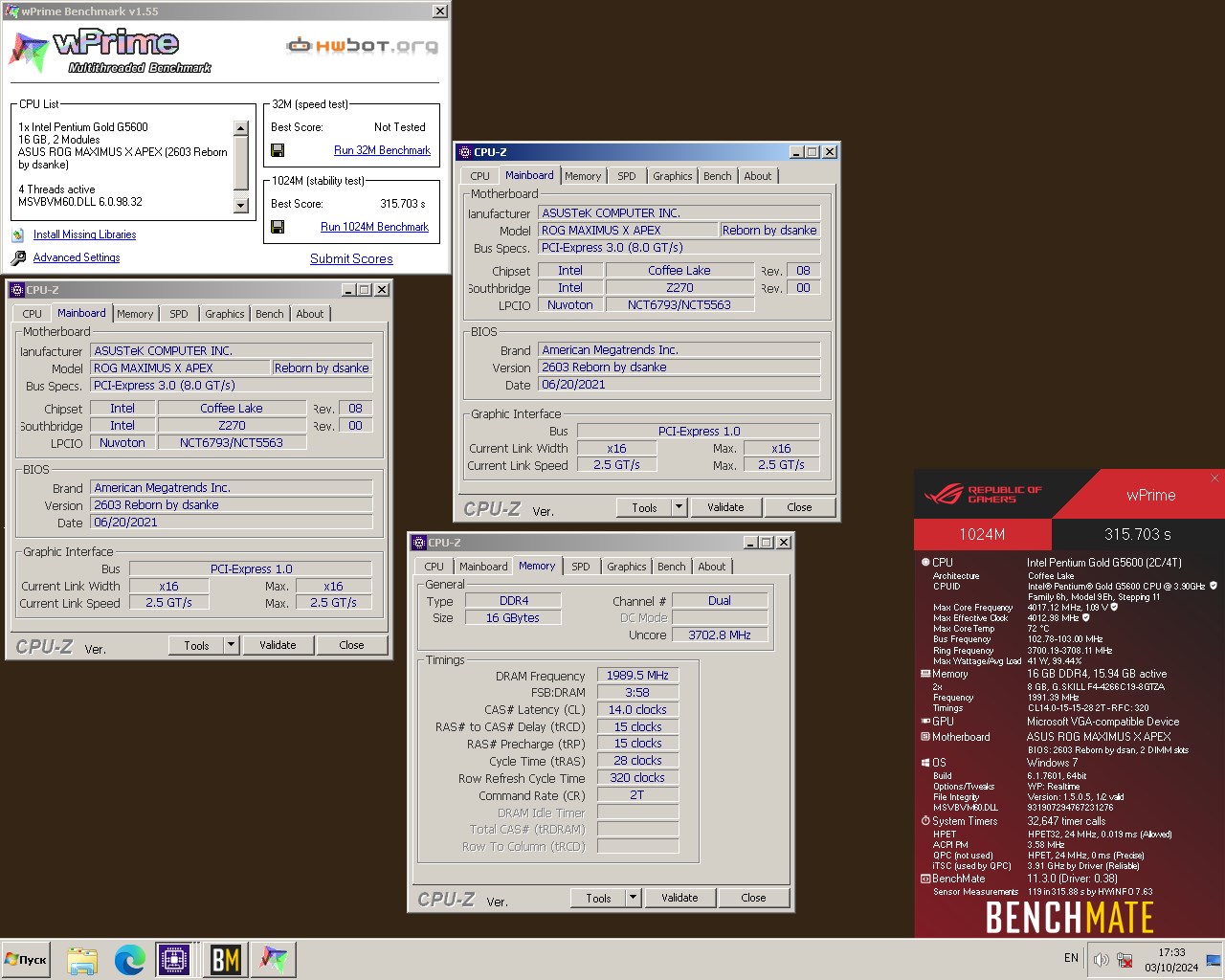Click the Republic of Gamers logo
1225x980 pixels.
[983, 495]
